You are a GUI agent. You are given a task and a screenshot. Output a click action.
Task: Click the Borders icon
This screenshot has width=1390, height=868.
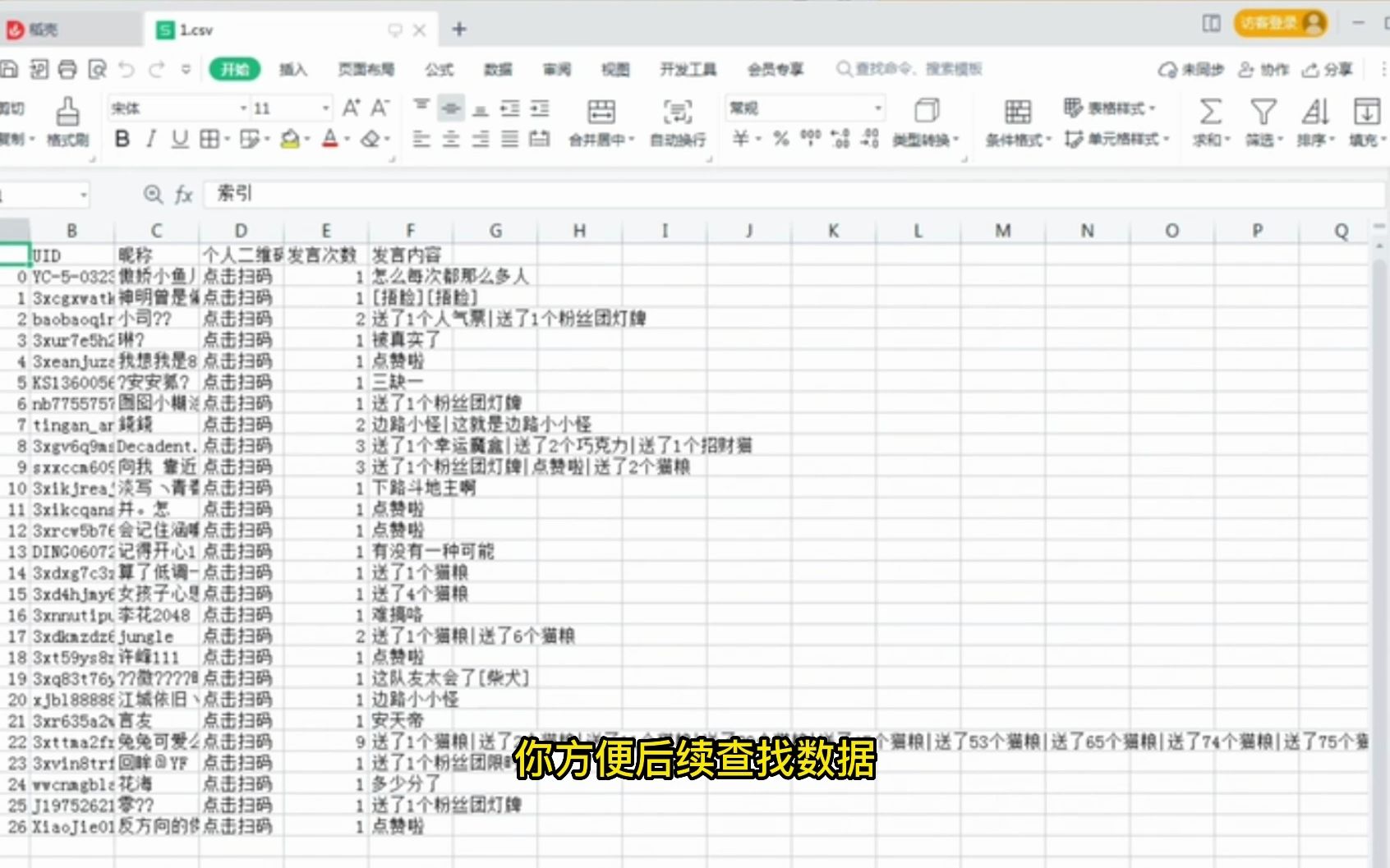pyautogui.click(x=209, y=140)
